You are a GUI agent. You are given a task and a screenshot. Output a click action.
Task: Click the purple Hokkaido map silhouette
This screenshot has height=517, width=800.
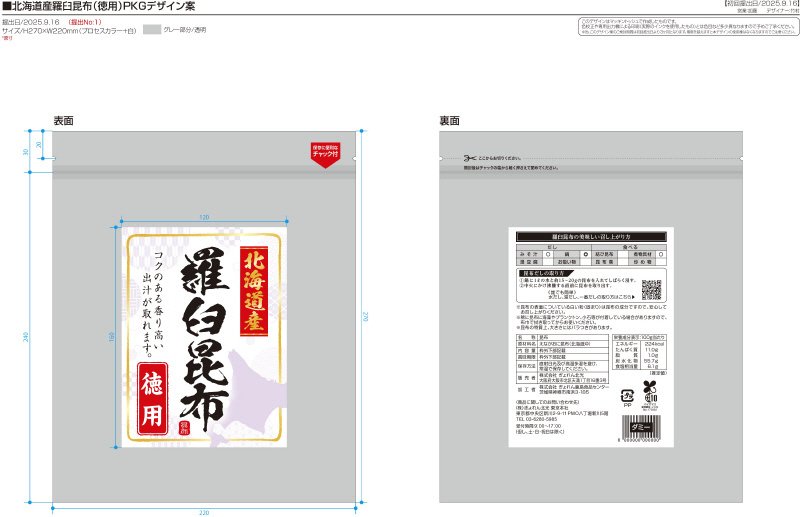coord(244,396)
